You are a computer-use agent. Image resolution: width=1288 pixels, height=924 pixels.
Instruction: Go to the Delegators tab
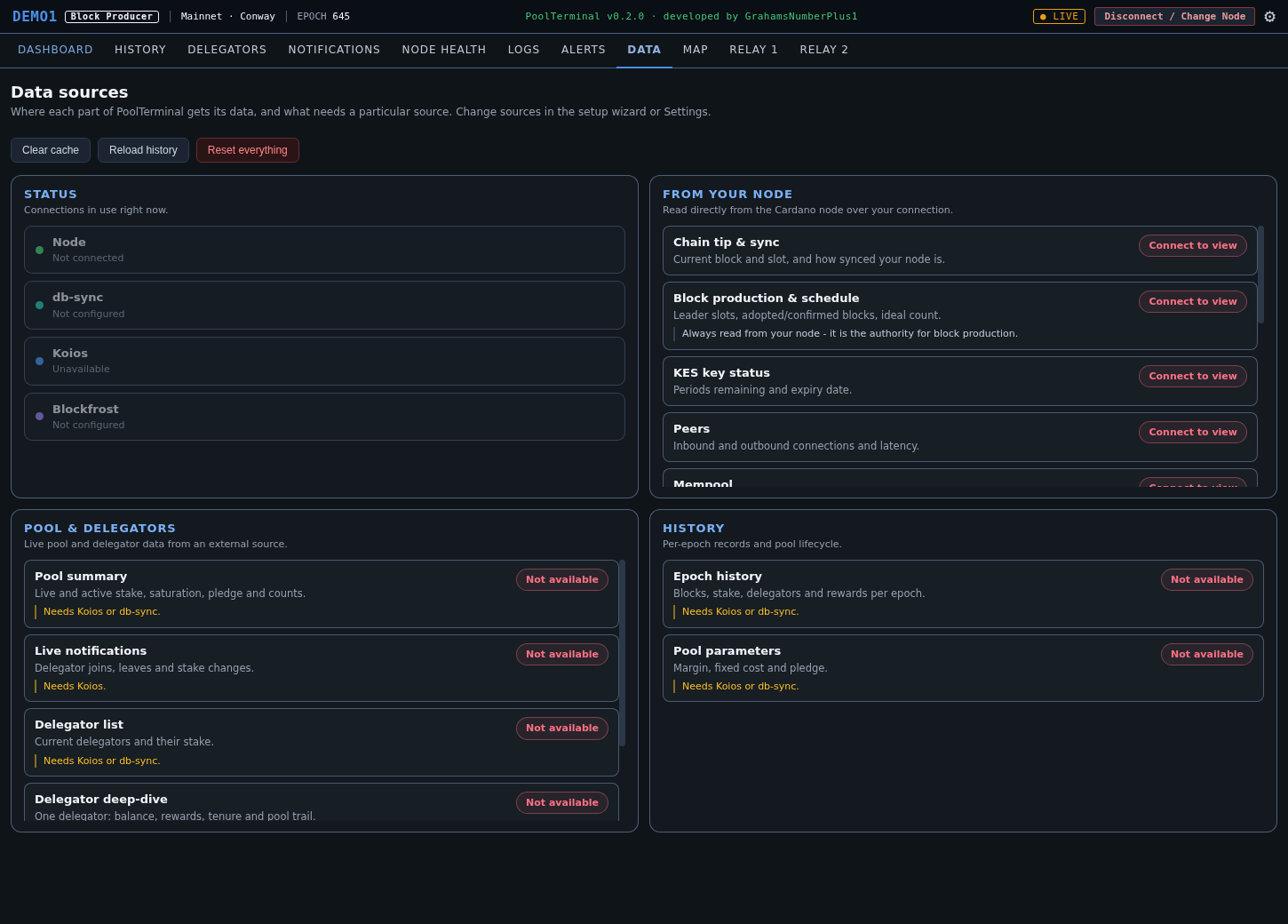coord(227,50)
